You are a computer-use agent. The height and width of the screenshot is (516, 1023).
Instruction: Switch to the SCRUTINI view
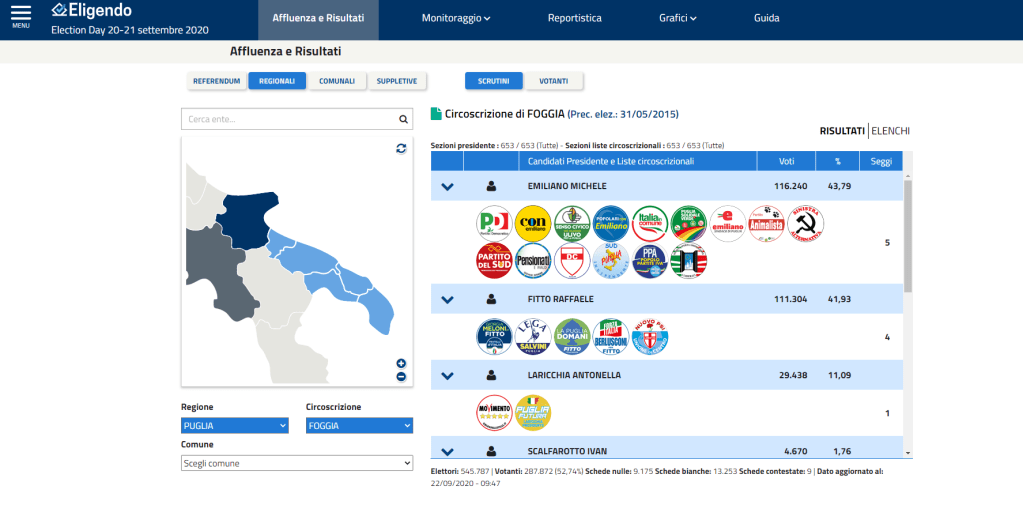494,81
